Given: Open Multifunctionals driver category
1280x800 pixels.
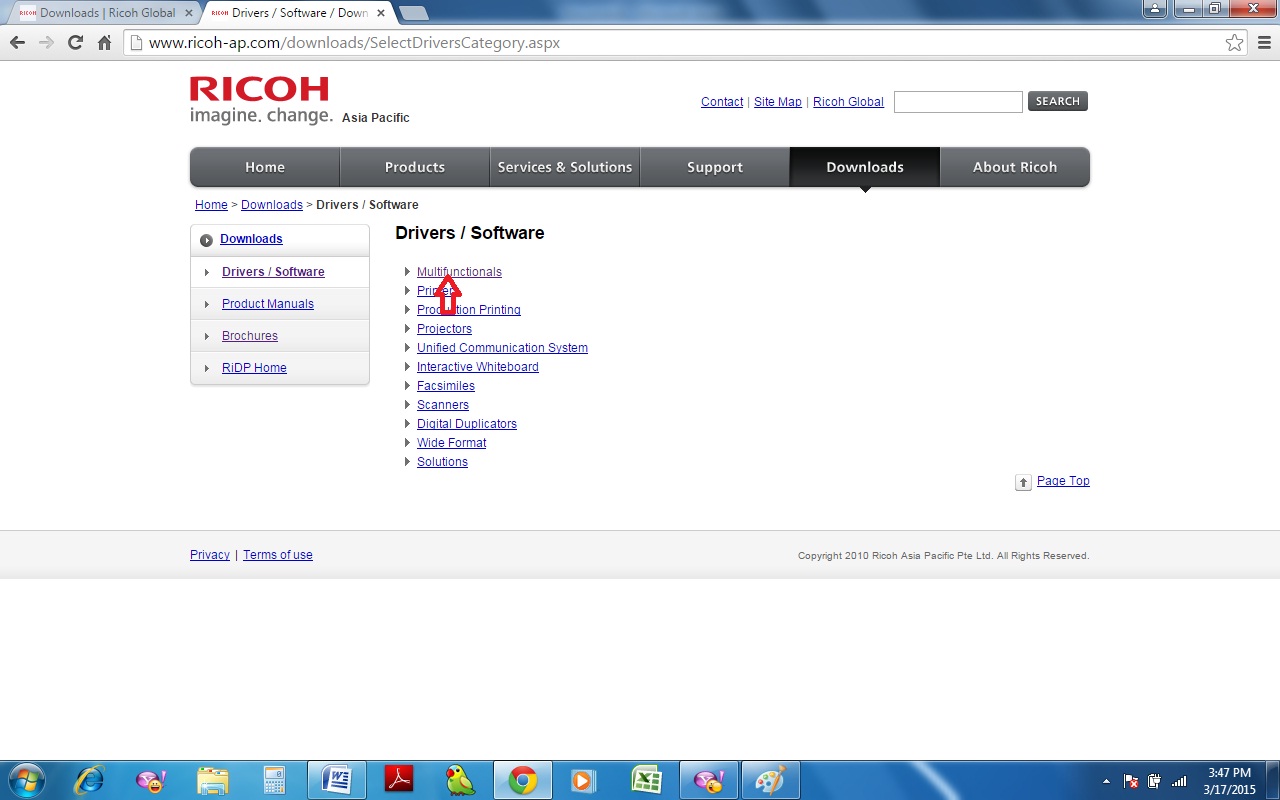Looking at the screenshot, I should (x=459, y=272).
